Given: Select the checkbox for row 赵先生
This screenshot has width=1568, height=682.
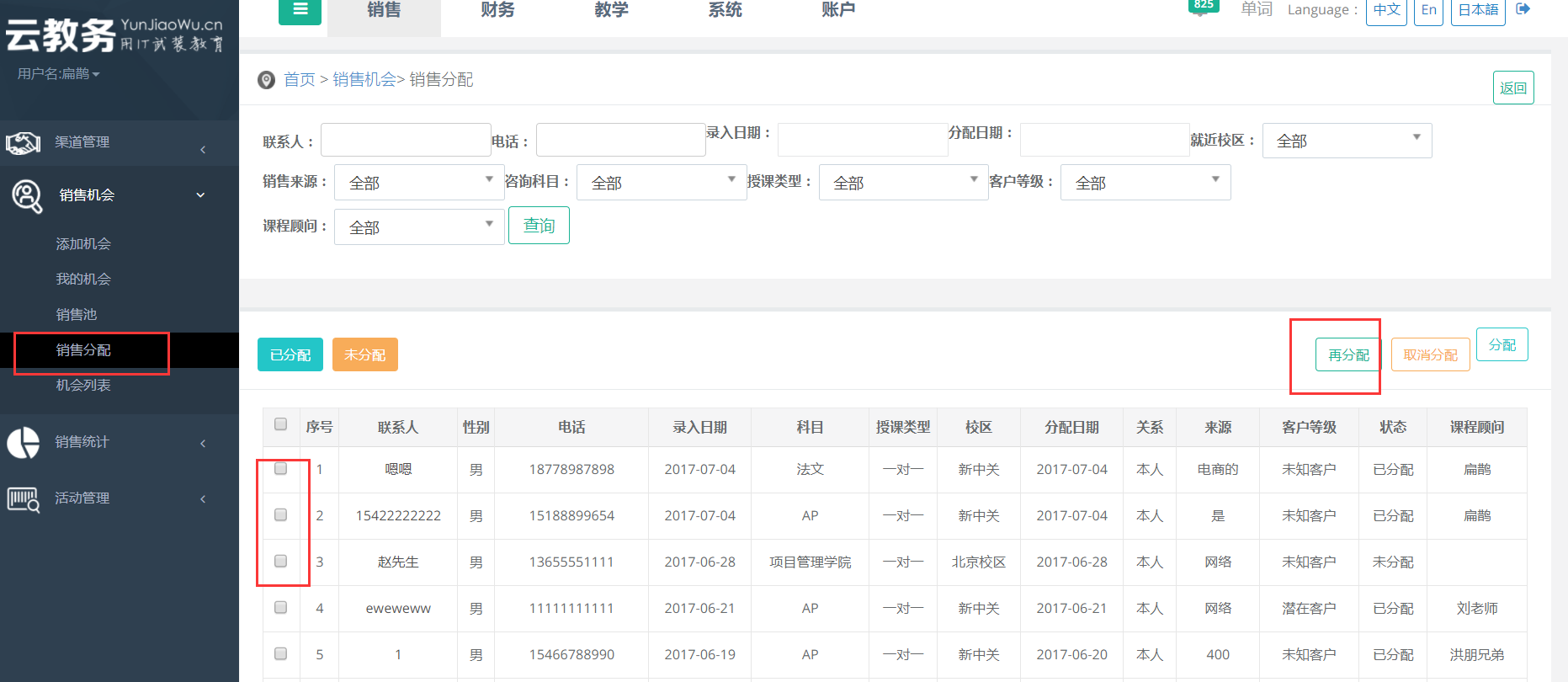Looking at the screenshot, I should 281,562.
